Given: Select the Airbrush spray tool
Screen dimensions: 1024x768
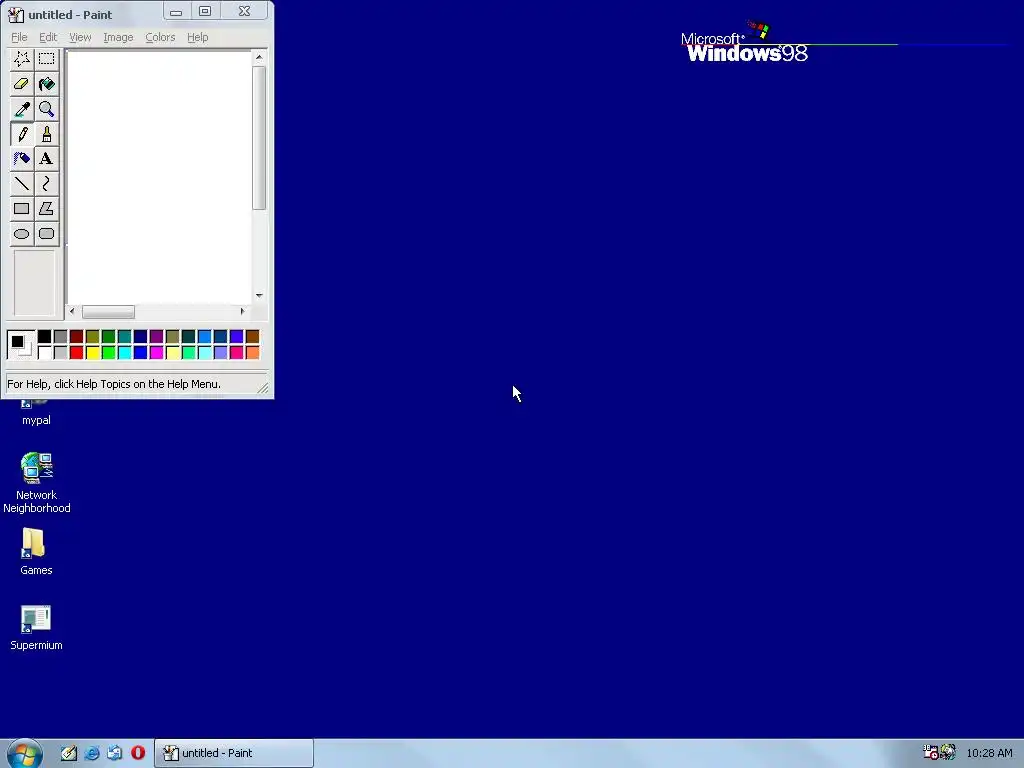Looking at the screenshot, I should click(x=22, y=159).
